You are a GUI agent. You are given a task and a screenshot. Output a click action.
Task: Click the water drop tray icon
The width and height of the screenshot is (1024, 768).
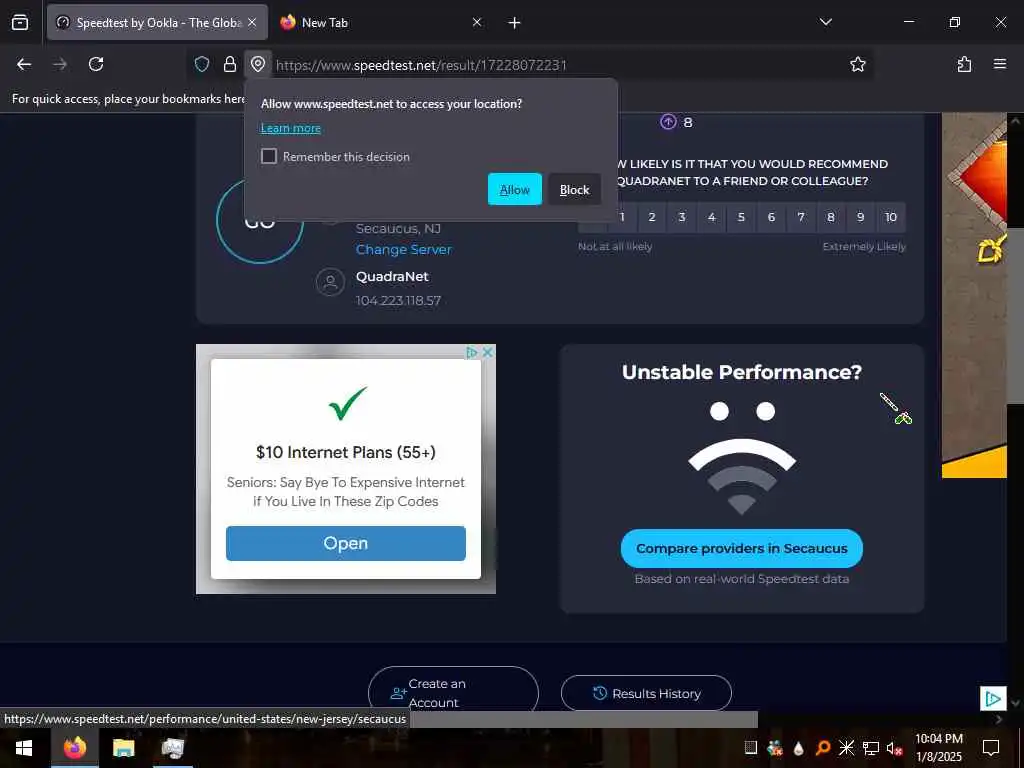click(798, 748)
